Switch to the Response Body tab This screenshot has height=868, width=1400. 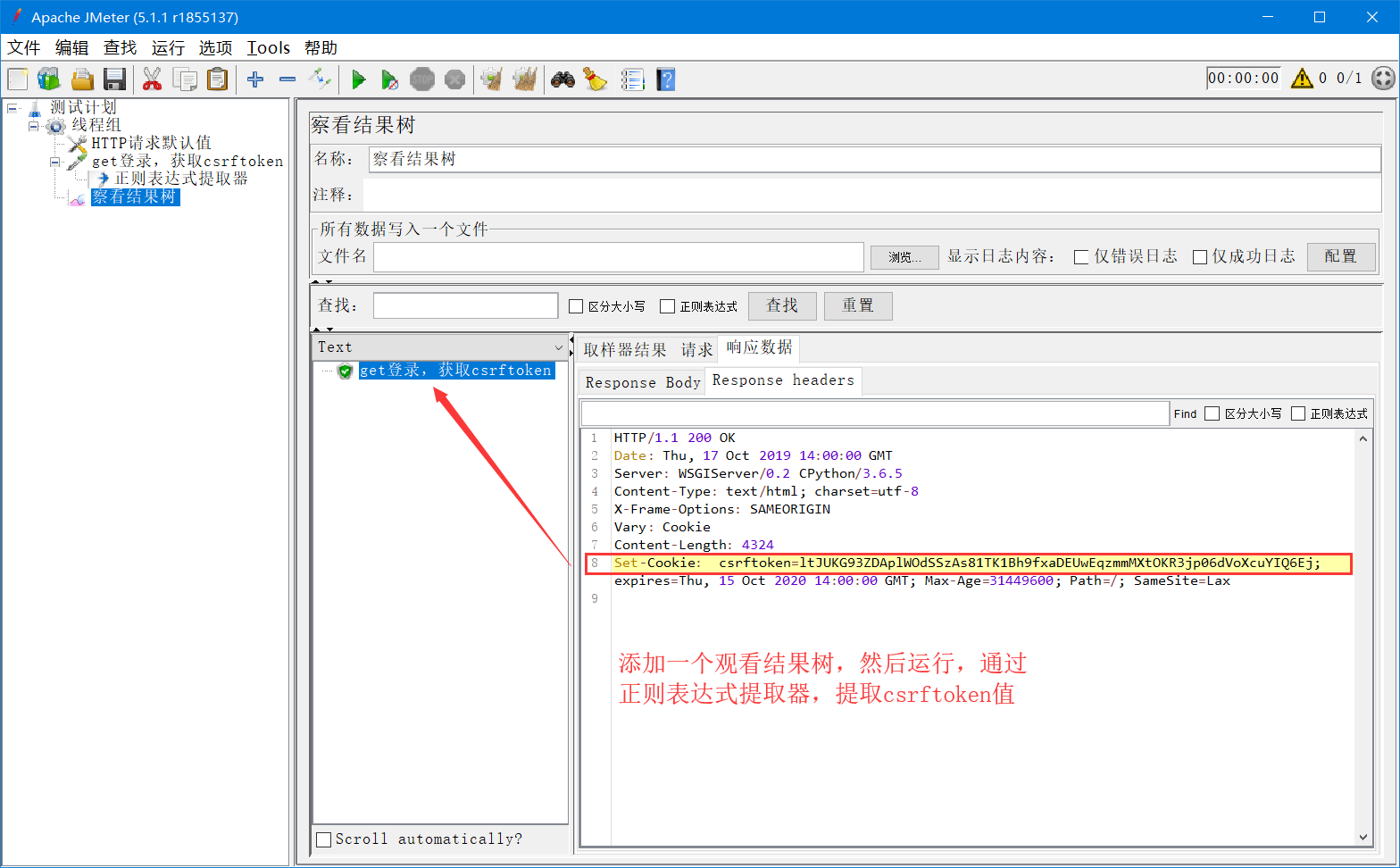[x=643, y=382]
